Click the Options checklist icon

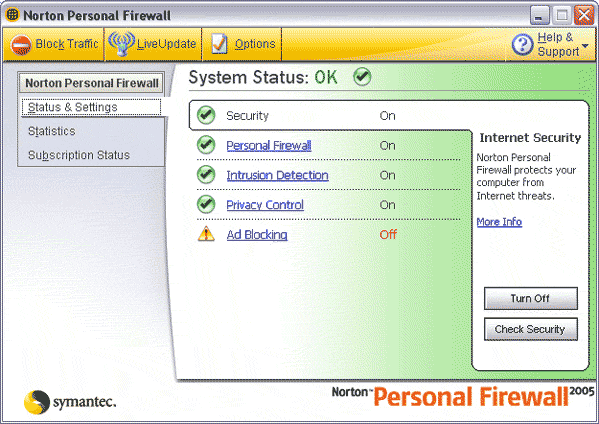tap(220, 44)
